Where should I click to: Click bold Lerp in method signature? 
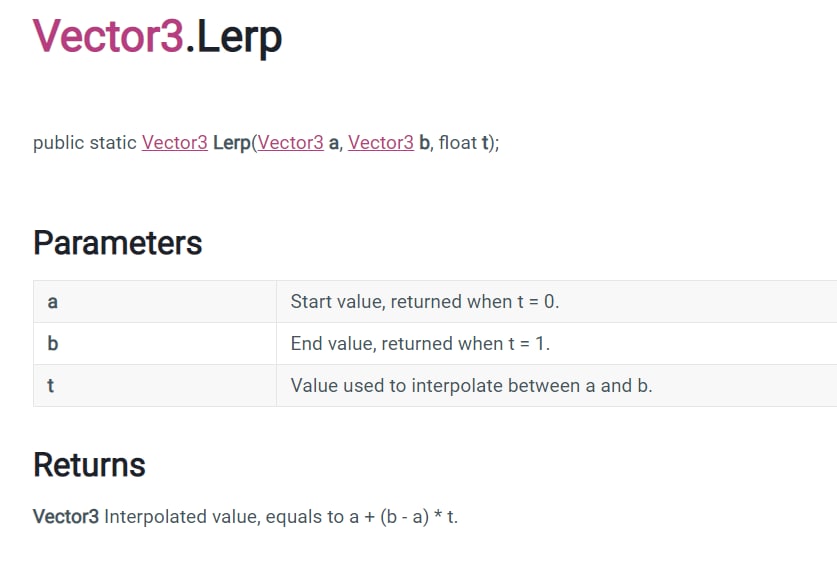(x=232, y=143)
